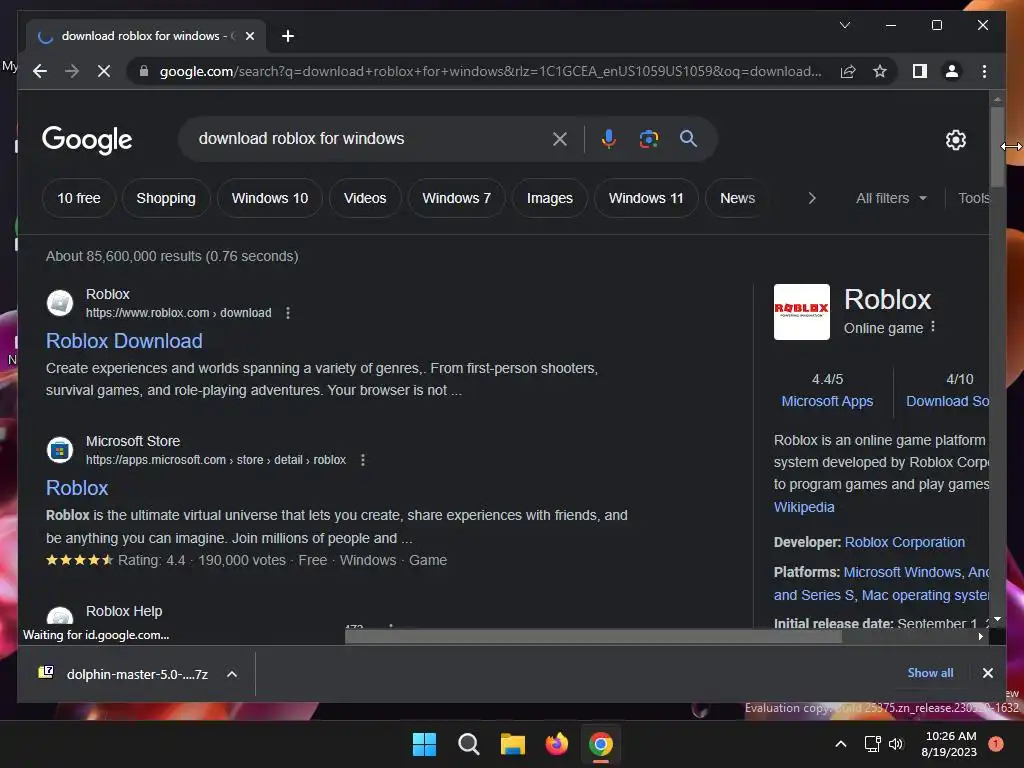Switch to the News results tab
This screenshot has height=768, width=1024.
[x=737, y=198]
